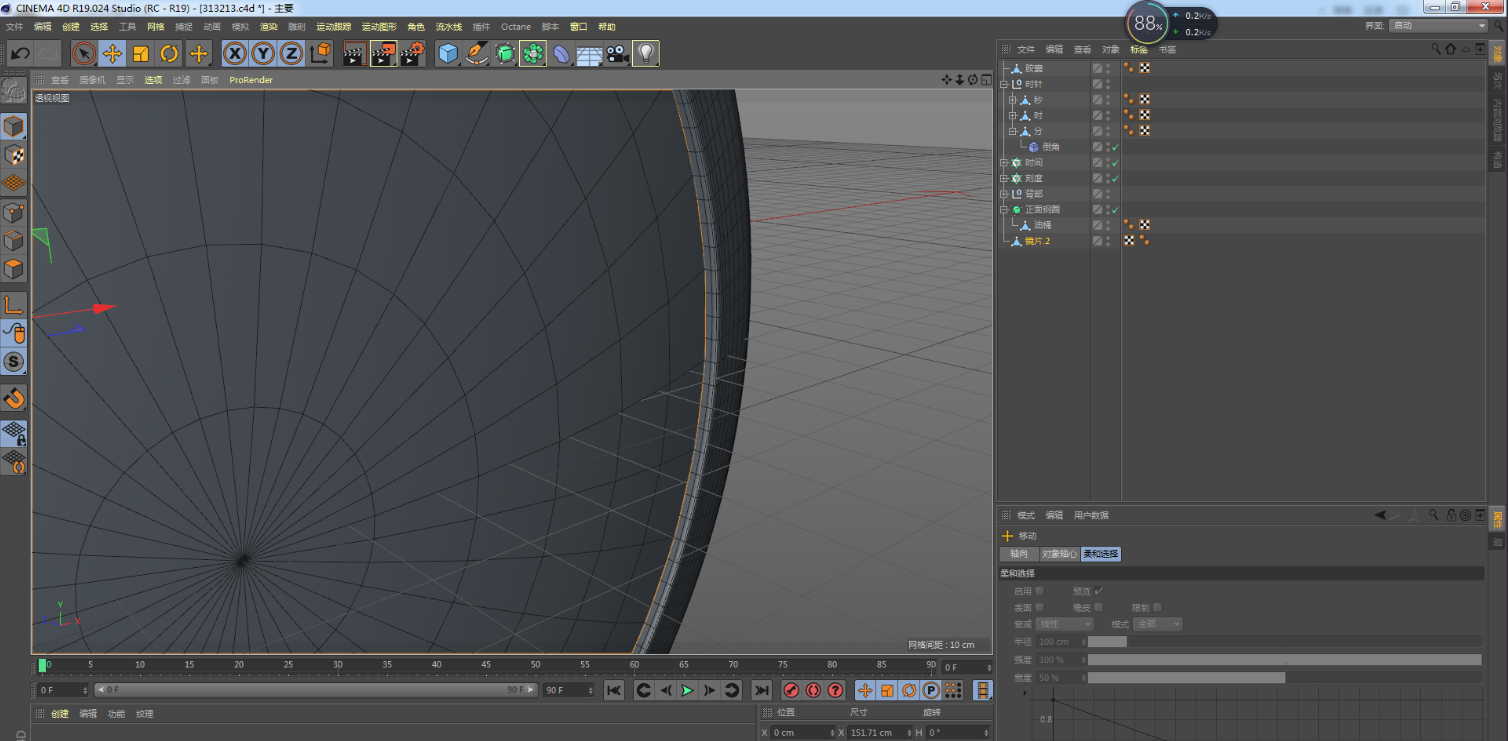The height and width of the screenshot is (741, 1508).
Task: Toggle the 表面 checkbox
Action: click(x=1040, y=607)
